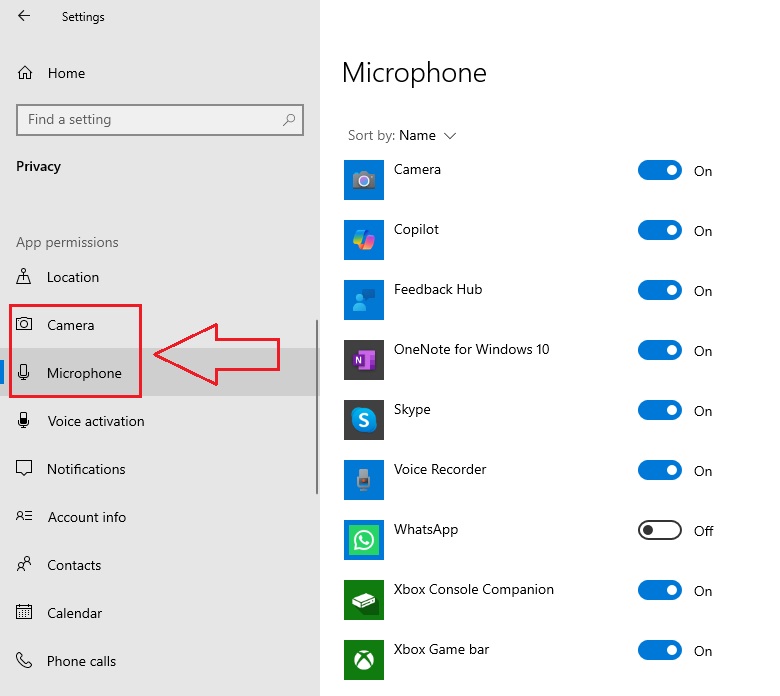Click the Xbox Game bar icon
This screenshot has width=780, height=696.
(363, 660)
